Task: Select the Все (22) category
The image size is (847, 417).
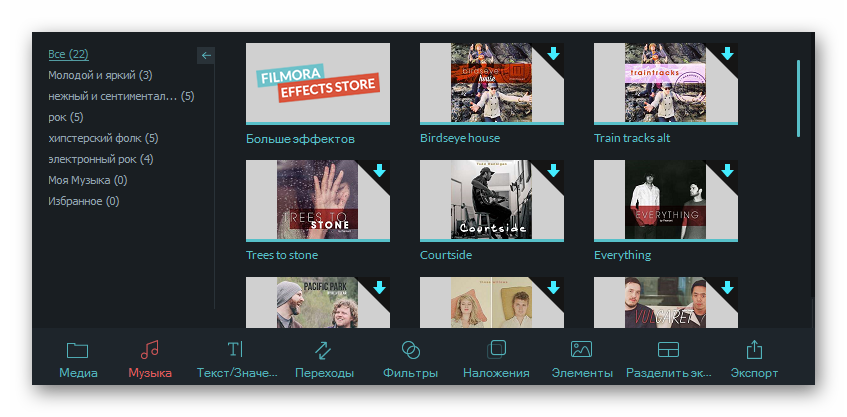Action: 69,54
